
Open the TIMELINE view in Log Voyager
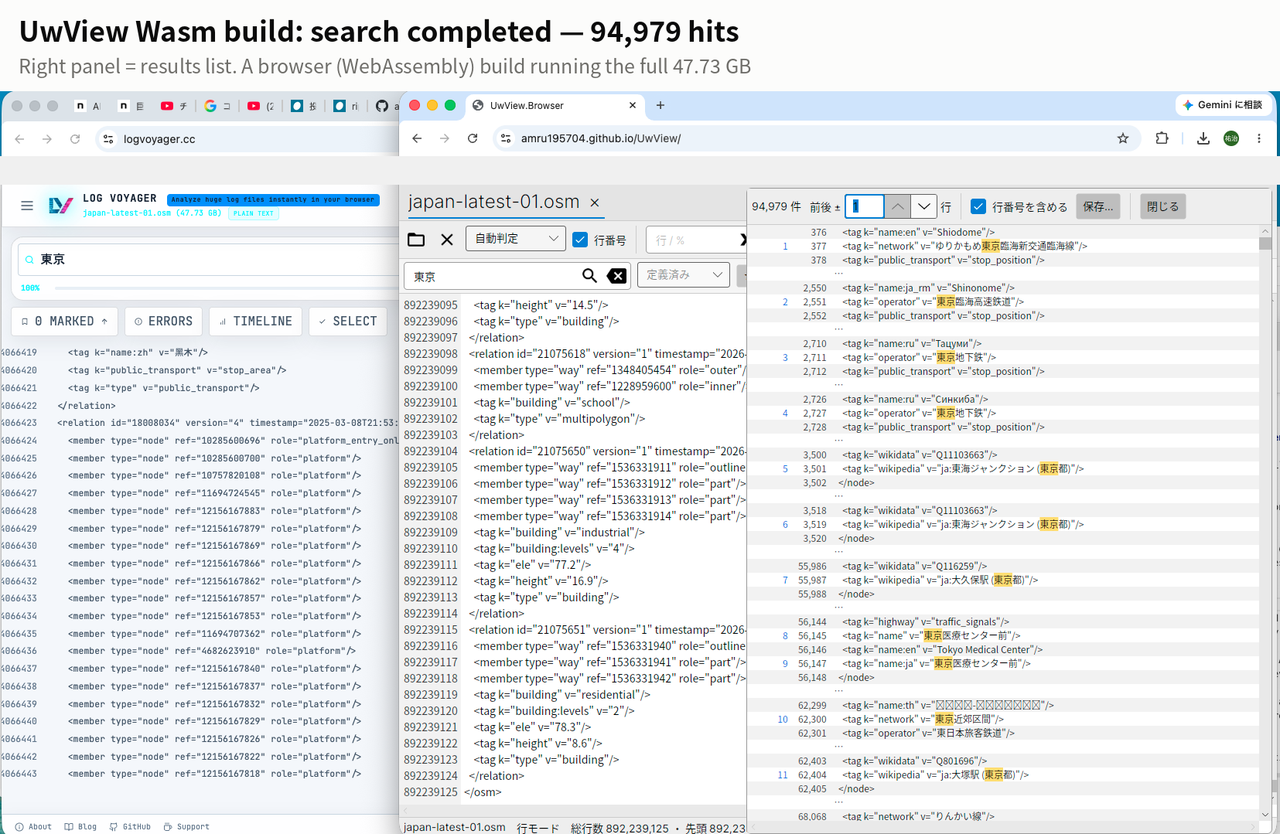(255, 321)
